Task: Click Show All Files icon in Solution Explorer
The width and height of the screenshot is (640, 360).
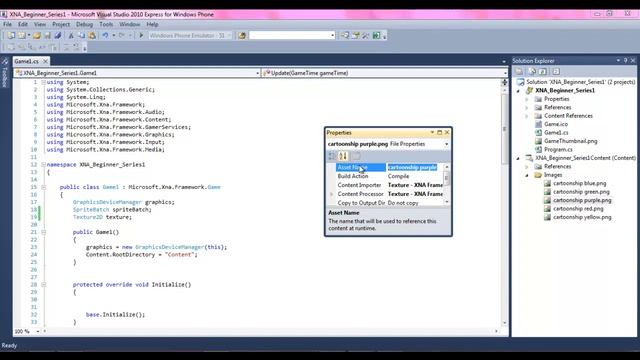Action: [x=532, y=71]
